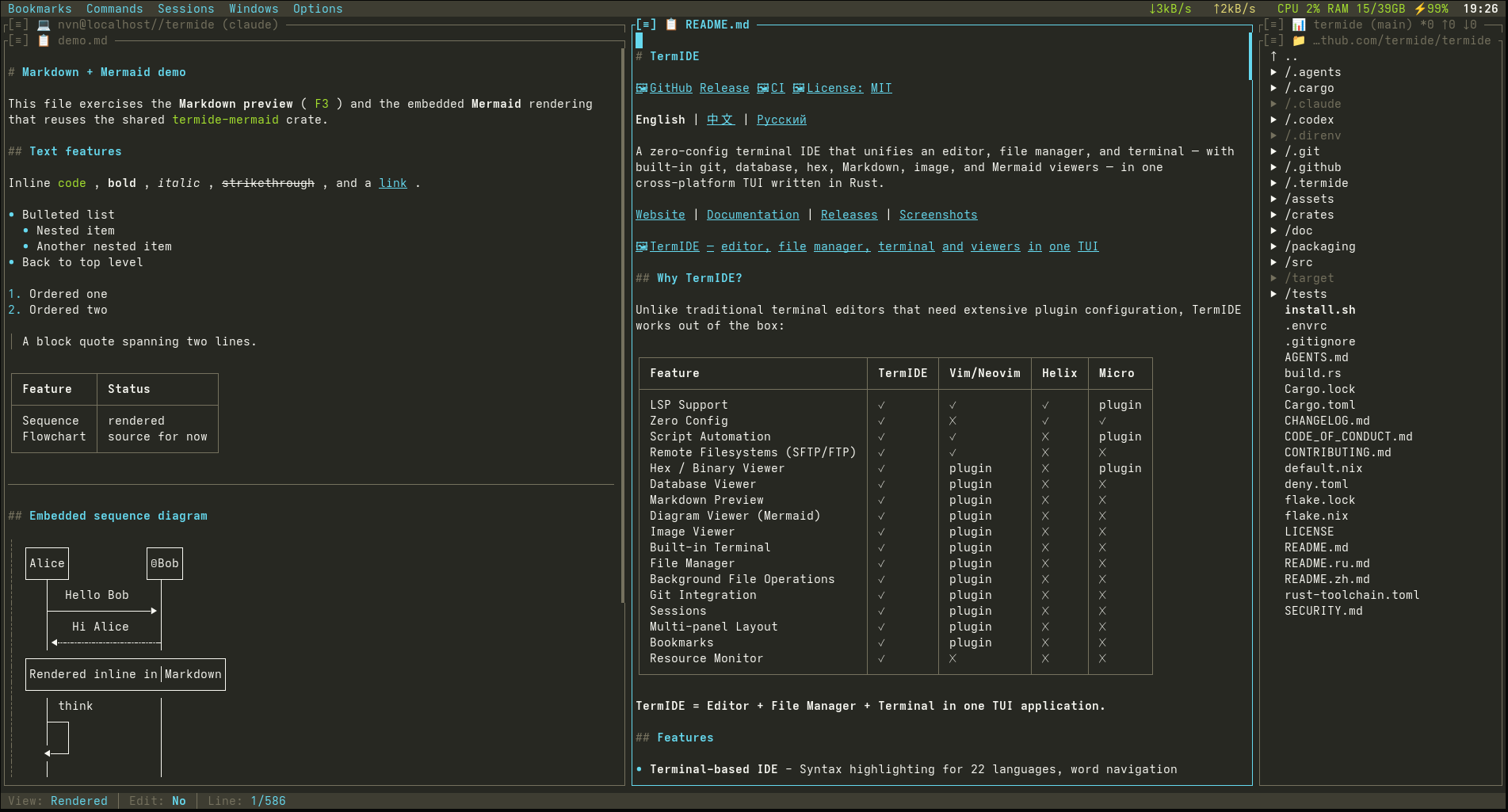This screenshot has width=1508, height=812.
Task: Click the file manager panel's [≡] menu icon
Action: 1273,40
